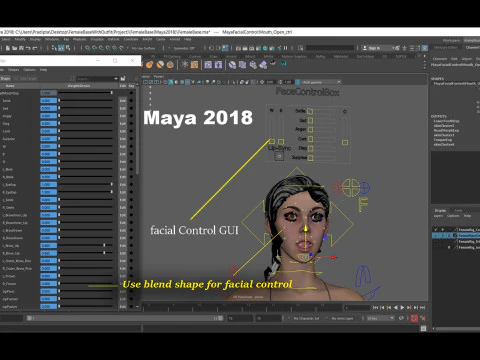Click the Sad control square in FaceControlBox
The height and width of the screenshot is (360, 480).
click(310, 120)
